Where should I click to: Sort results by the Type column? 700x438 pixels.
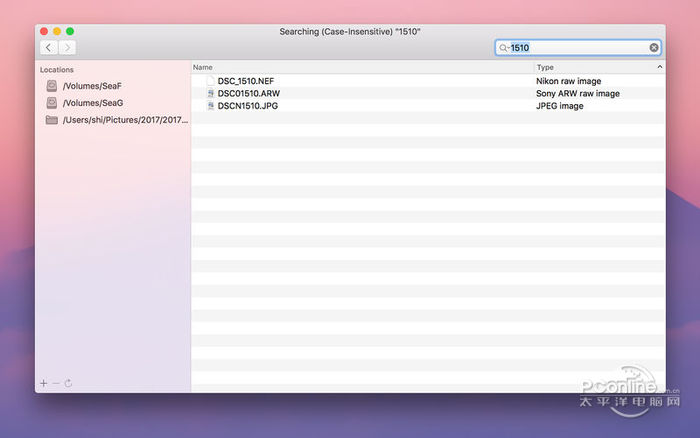(x=545, y=67)
